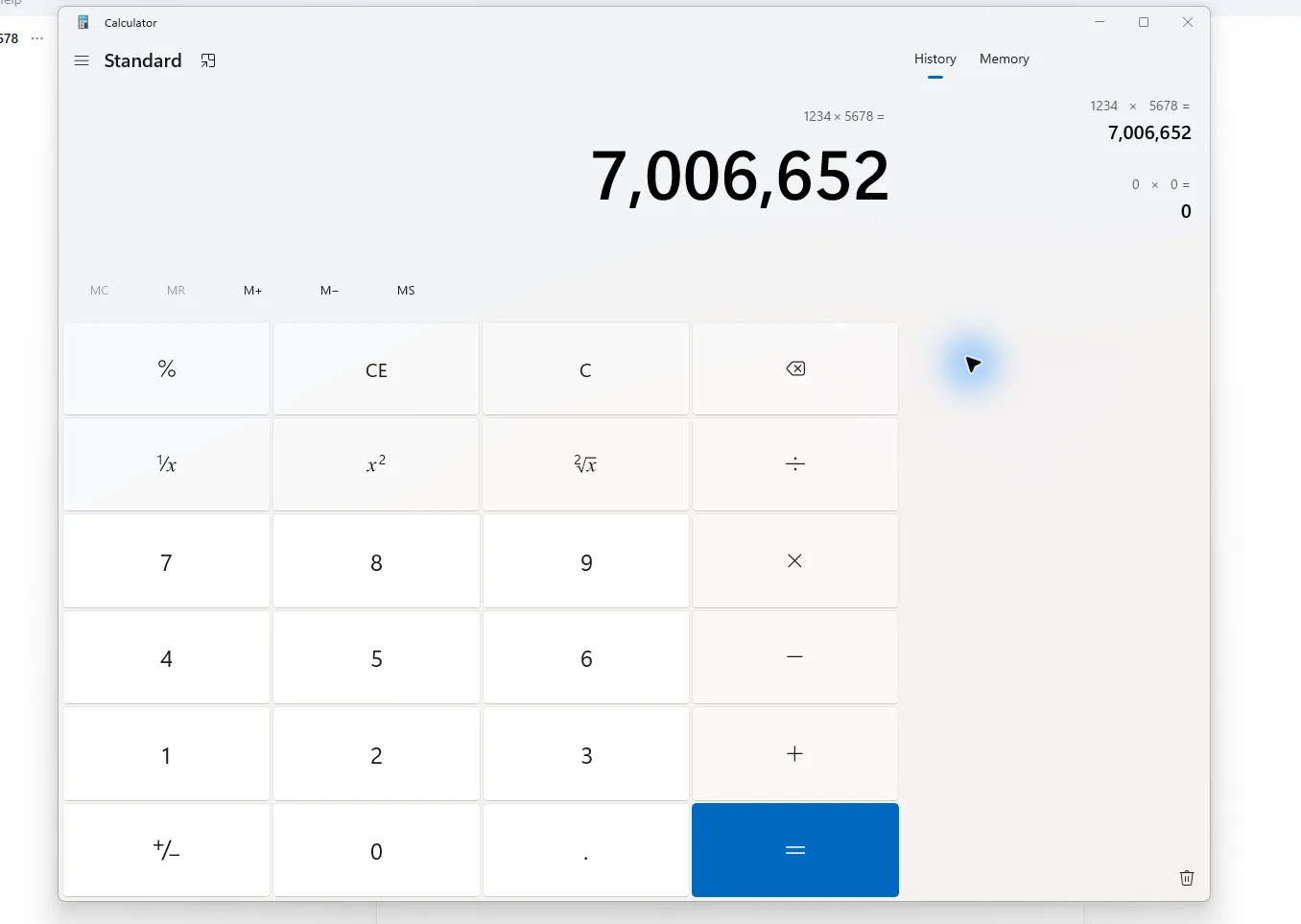The image size is (1301, 924).
Task: Hit the plus operator key
Action: (x=795, y=754)
